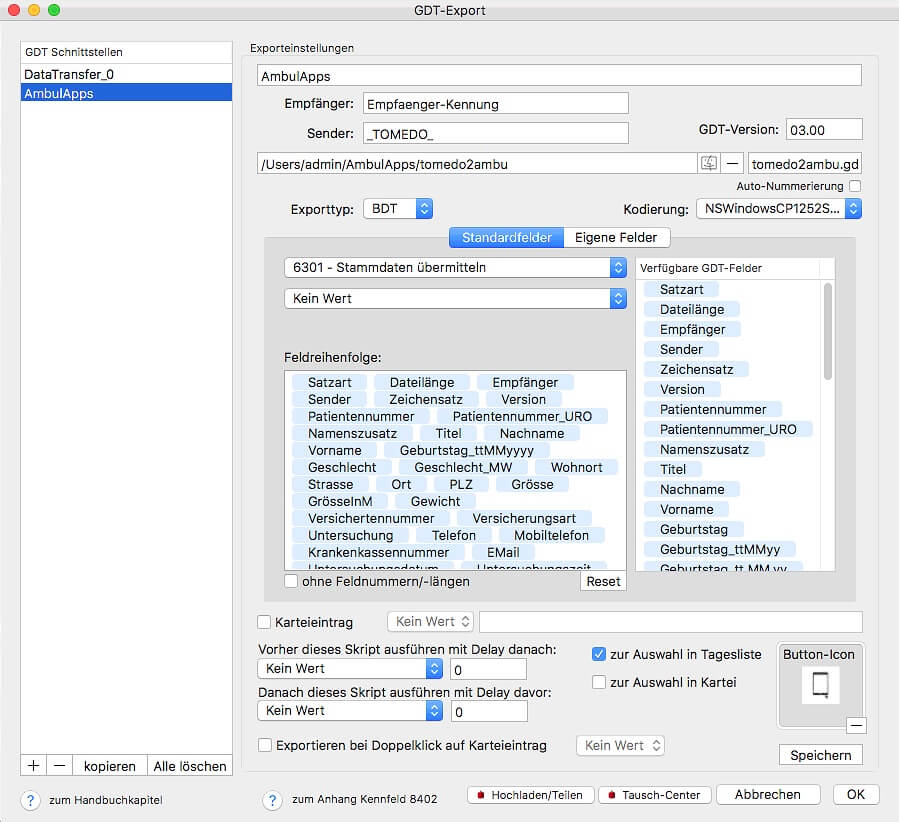Select Geburtstag_ttMMyy in Verfügbare GDT-Felder

click(x=720, y=549)
